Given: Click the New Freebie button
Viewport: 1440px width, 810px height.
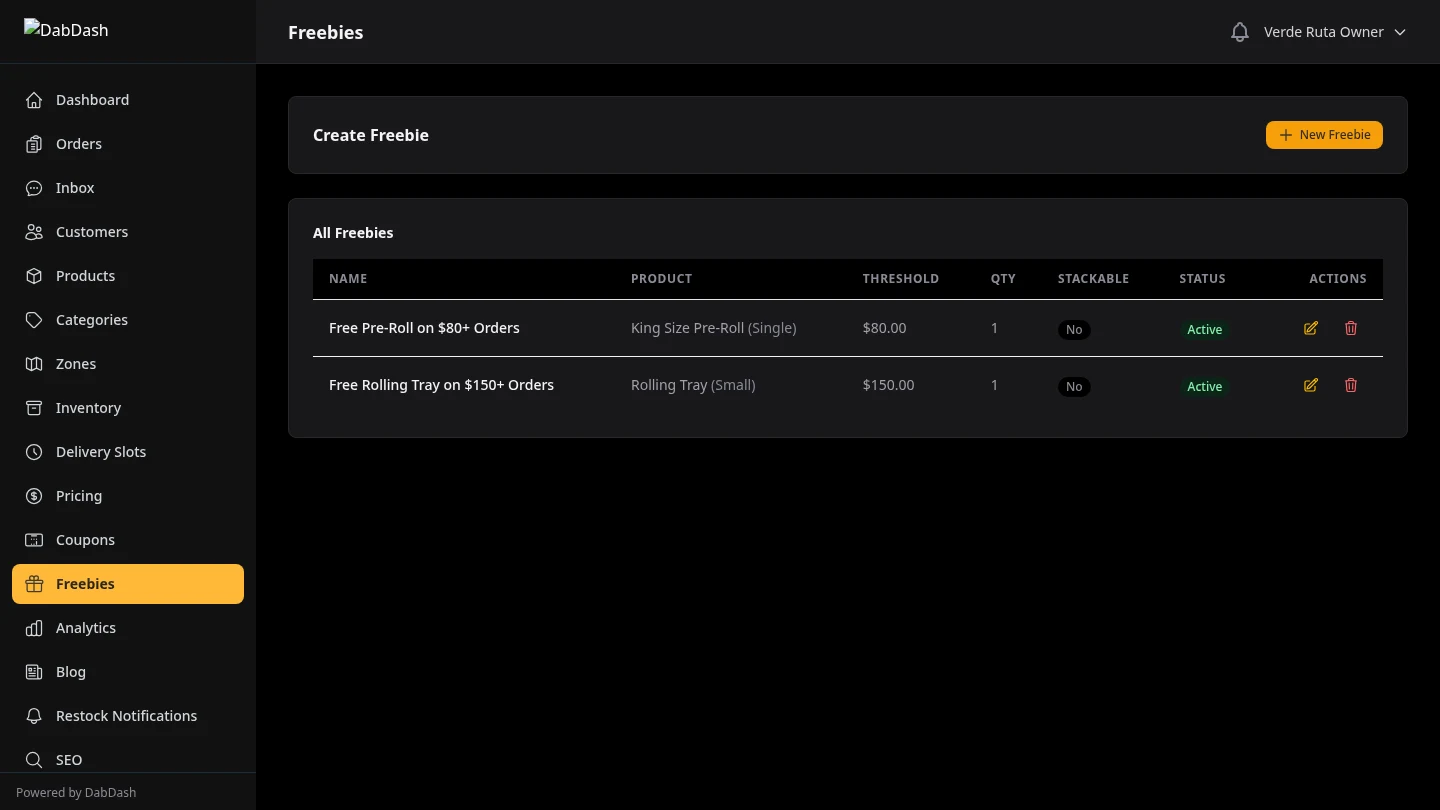Looking at the screenshot, I should pos(1324,134).
